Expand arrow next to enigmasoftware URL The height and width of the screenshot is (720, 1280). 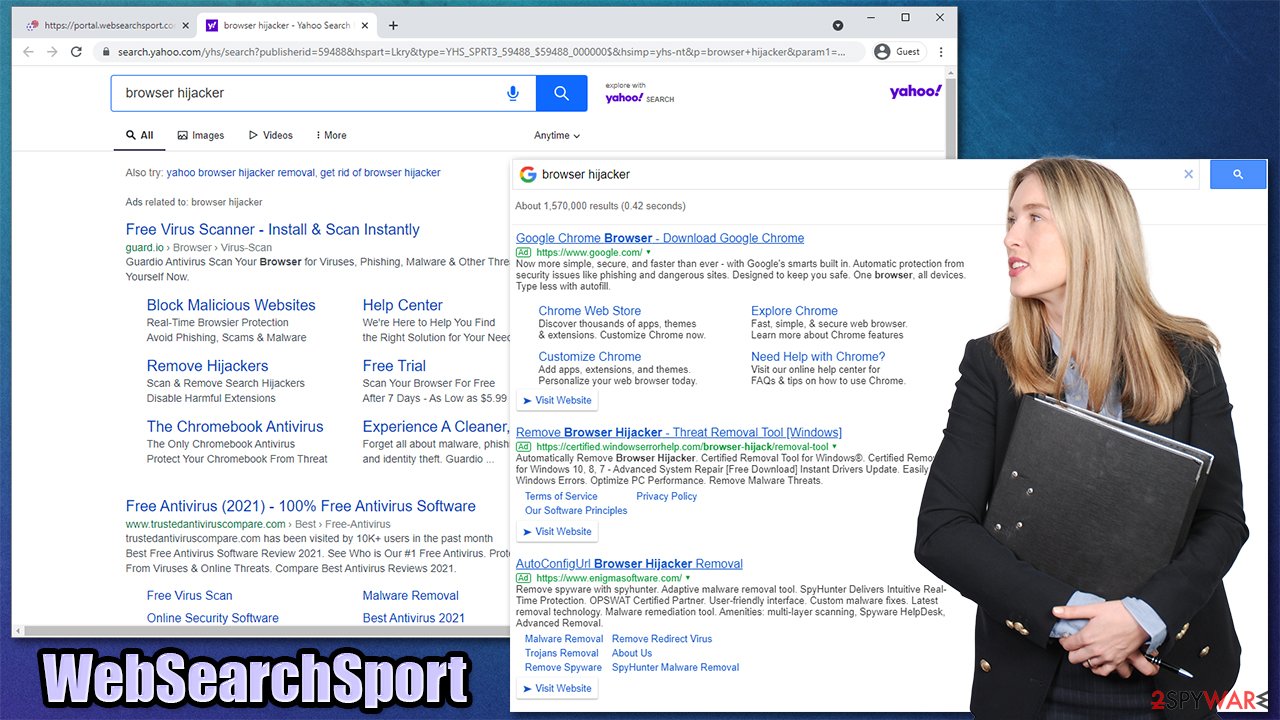pos(687,578)
